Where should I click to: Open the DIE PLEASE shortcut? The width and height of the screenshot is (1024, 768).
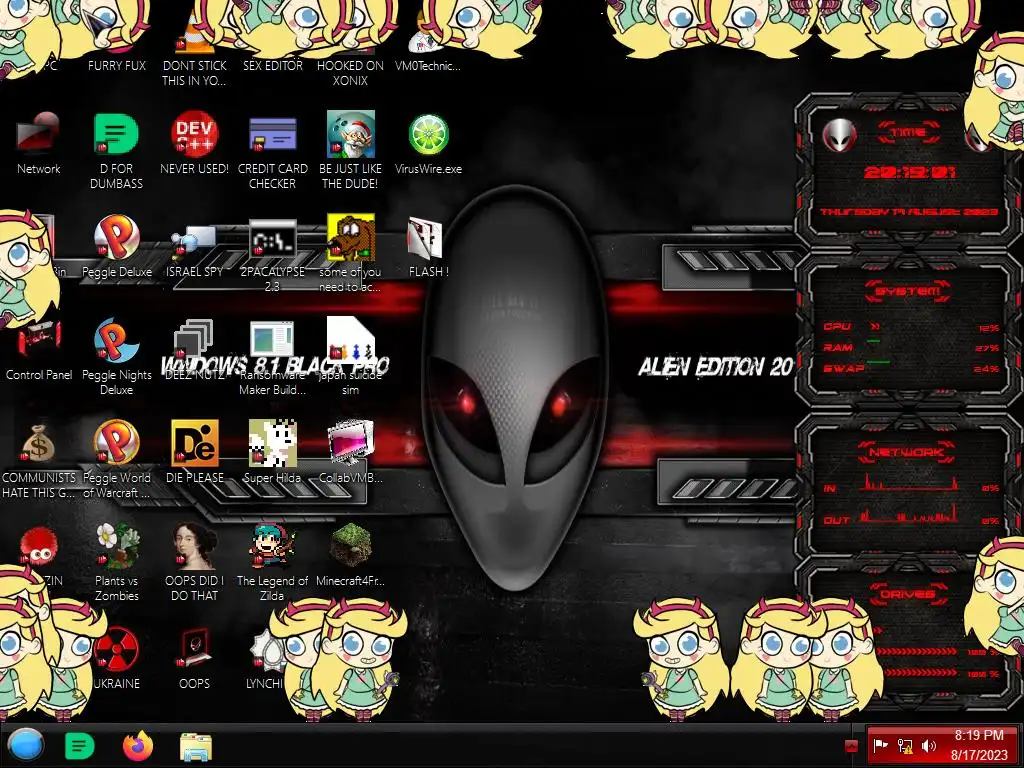[x=195, y=452]
